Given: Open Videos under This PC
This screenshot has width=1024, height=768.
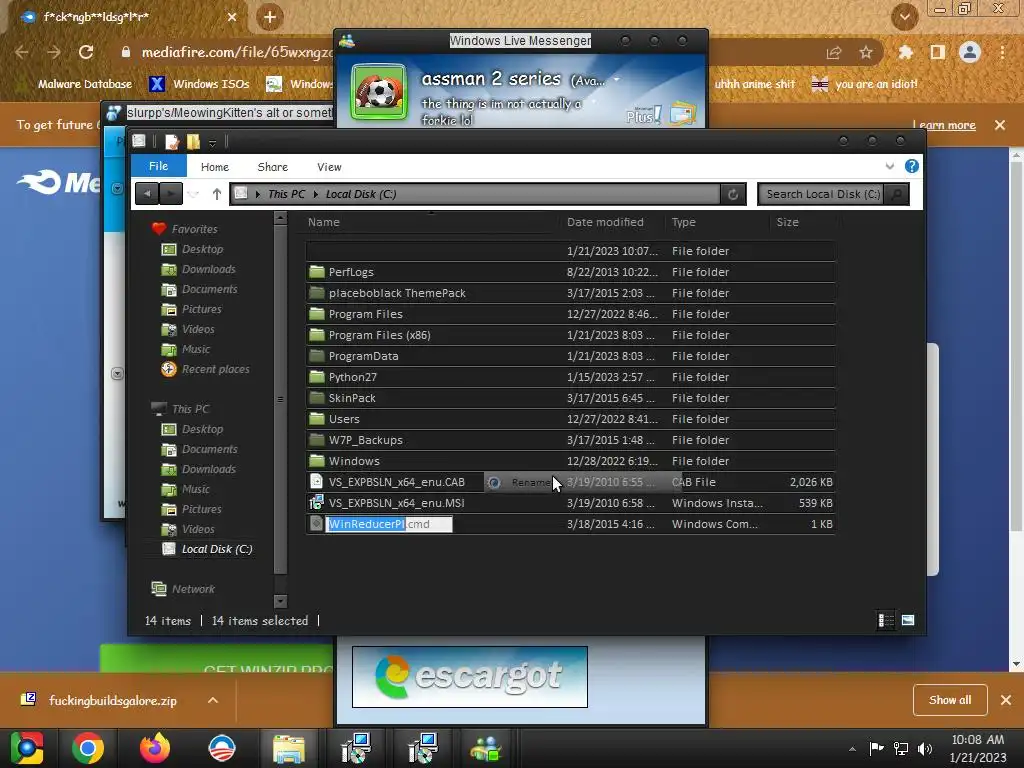Looking at the screenshot, I should pyautogui.click(x=198, y=529).
